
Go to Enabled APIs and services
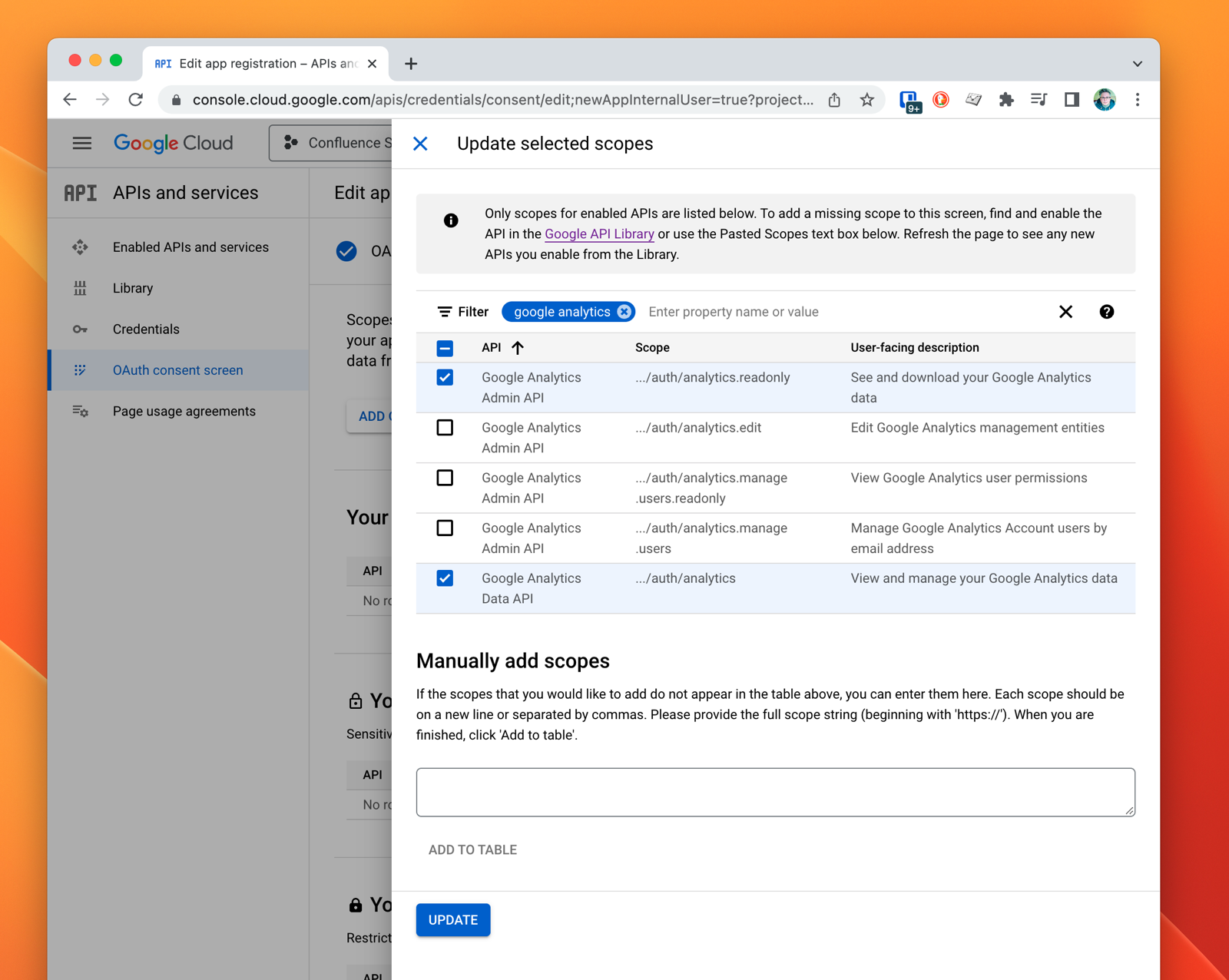tap(190, 247)
